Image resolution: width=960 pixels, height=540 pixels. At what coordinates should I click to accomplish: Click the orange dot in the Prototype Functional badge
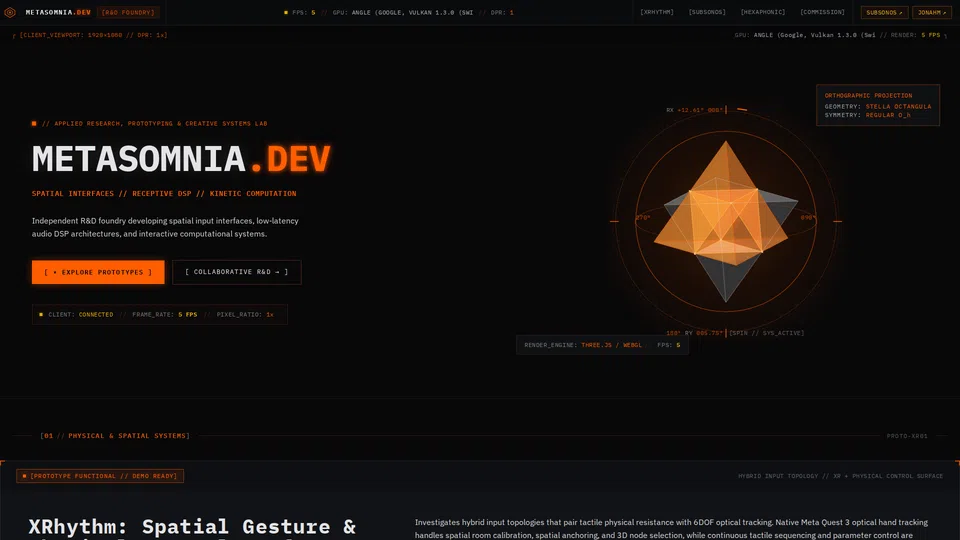point(24,476)
